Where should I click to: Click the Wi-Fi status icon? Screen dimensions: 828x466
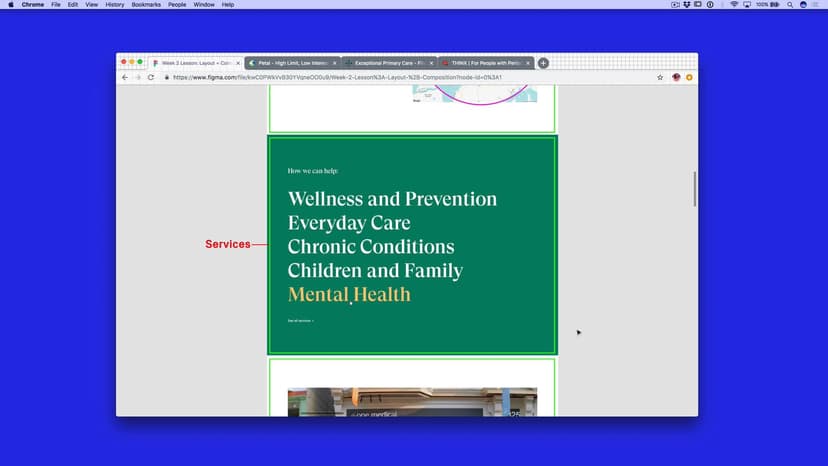click(x=733, y=5)
